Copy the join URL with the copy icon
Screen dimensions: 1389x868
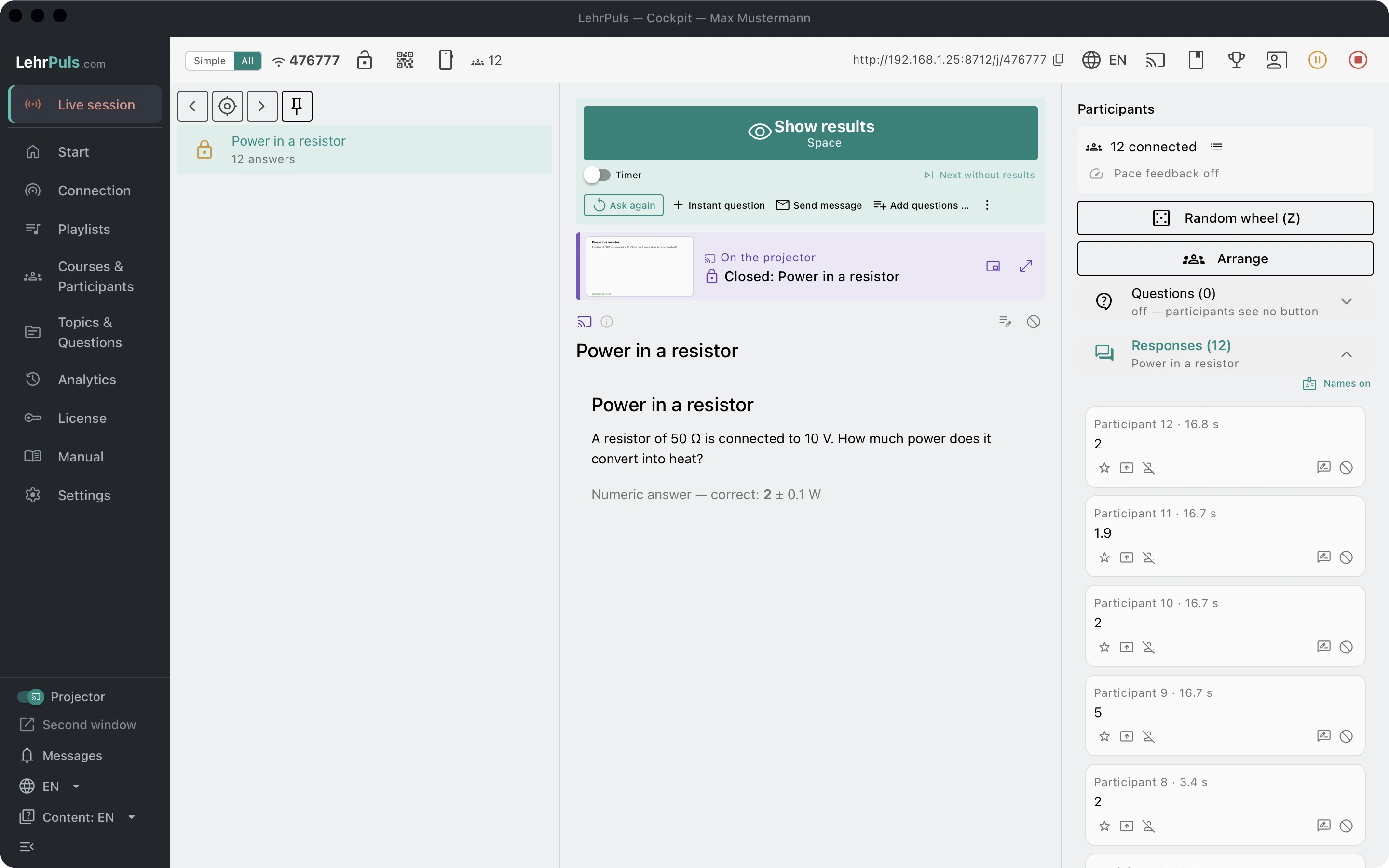point(1059,60)
